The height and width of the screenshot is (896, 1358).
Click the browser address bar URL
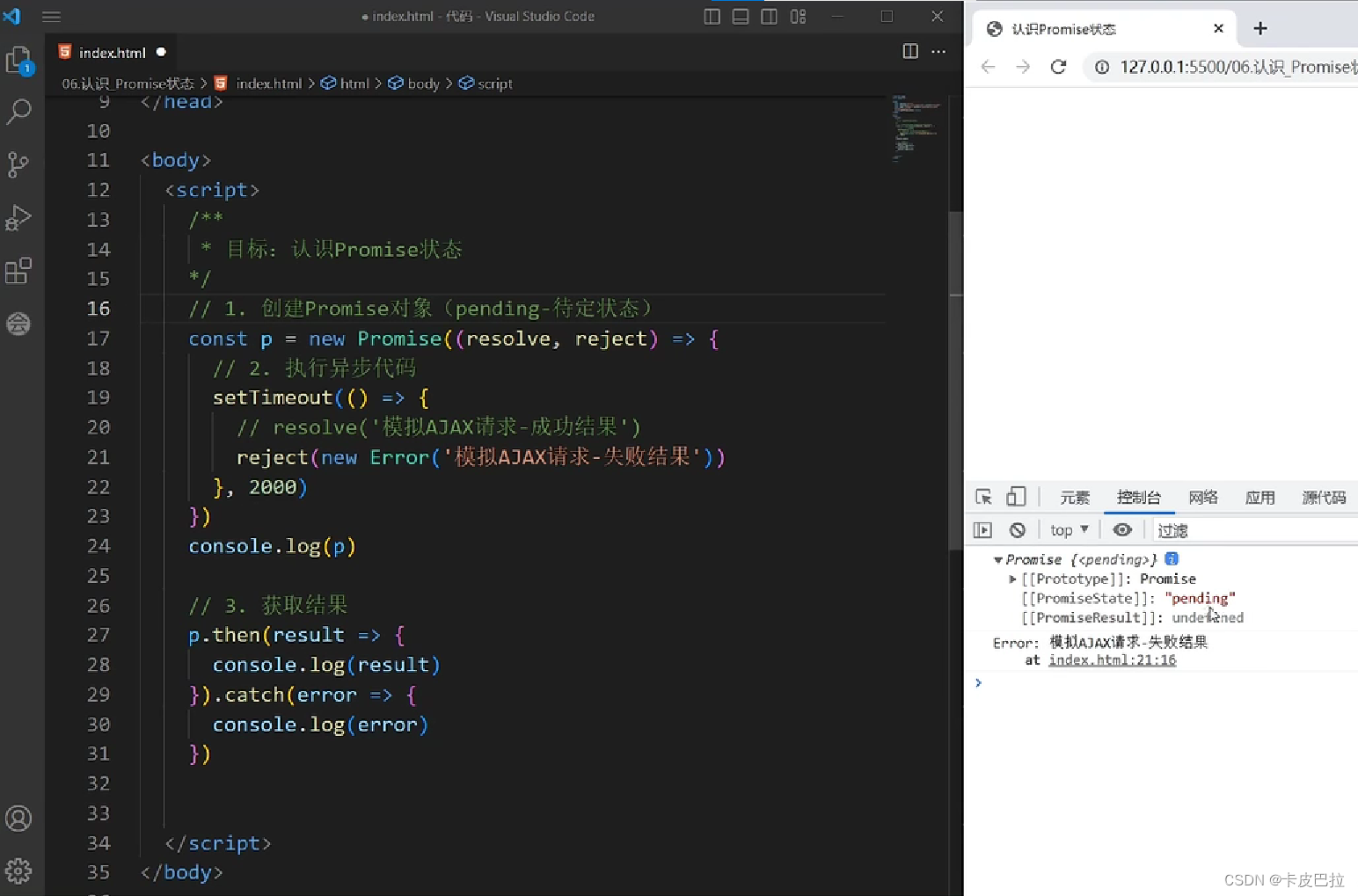click(x=1237, y=67)
